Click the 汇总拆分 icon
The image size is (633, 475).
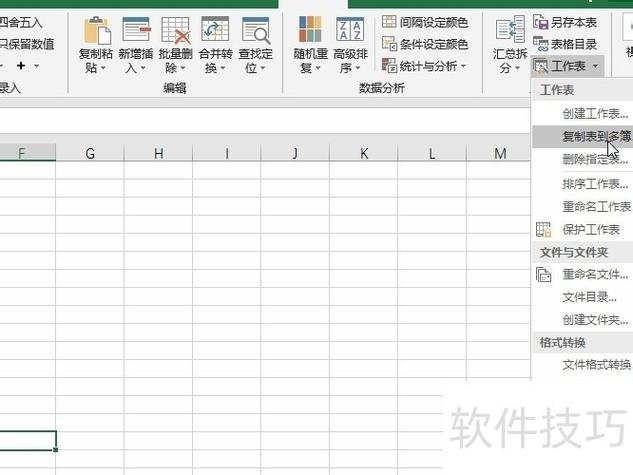coord(510,29)
